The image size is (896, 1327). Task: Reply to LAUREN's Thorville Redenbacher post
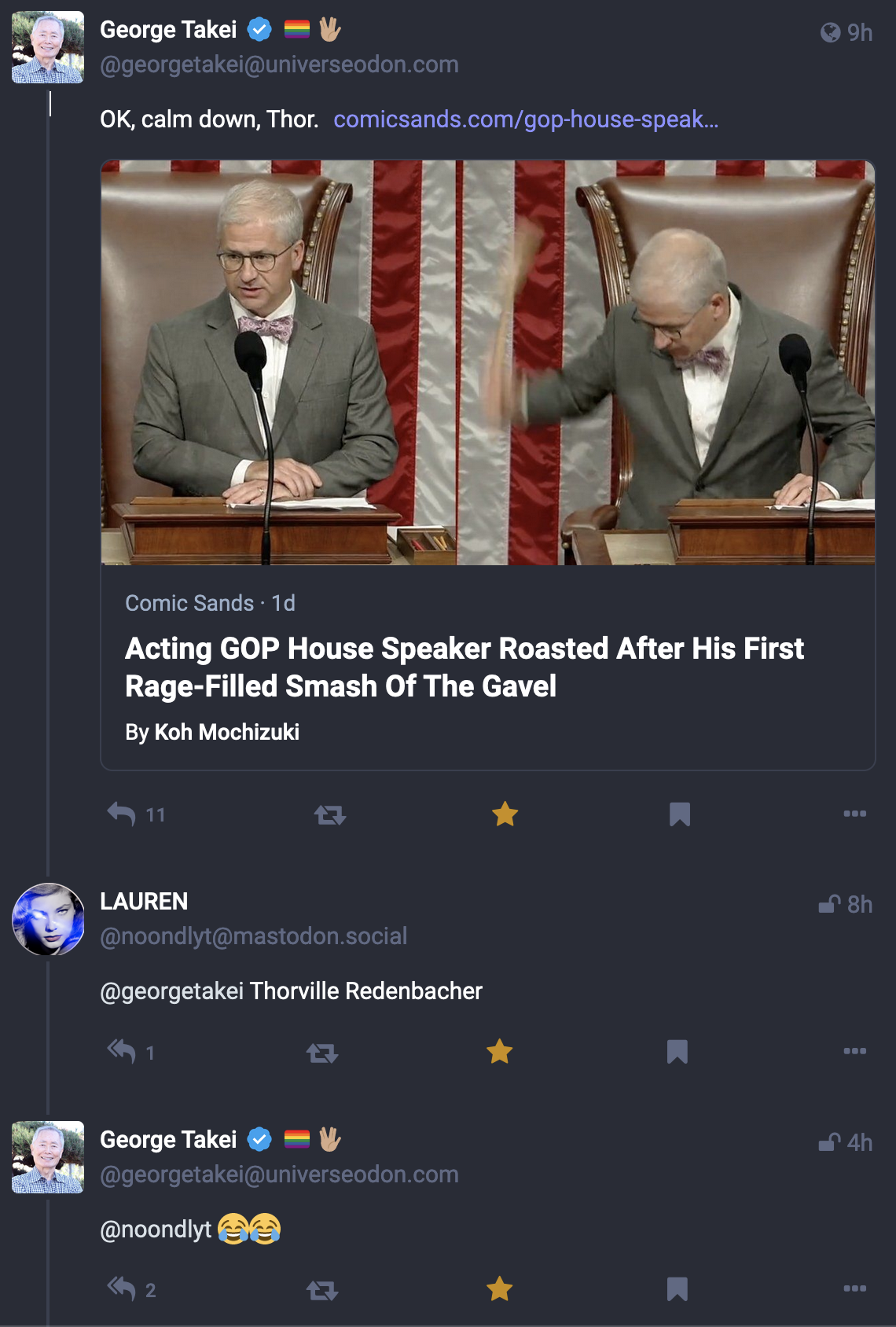[122, 1051]
